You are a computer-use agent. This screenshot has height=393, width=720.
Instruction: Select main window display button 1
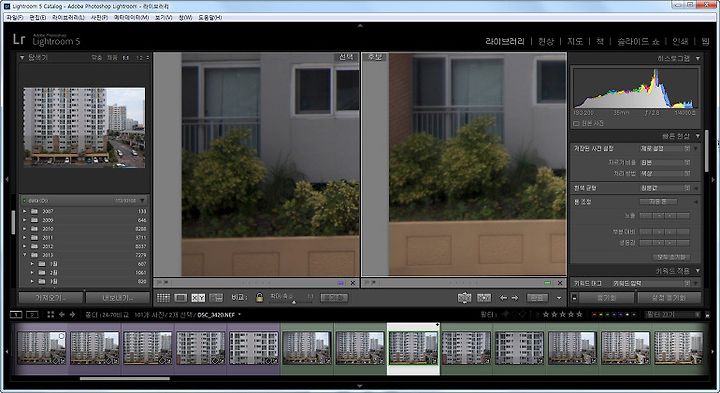click(16, 314)
